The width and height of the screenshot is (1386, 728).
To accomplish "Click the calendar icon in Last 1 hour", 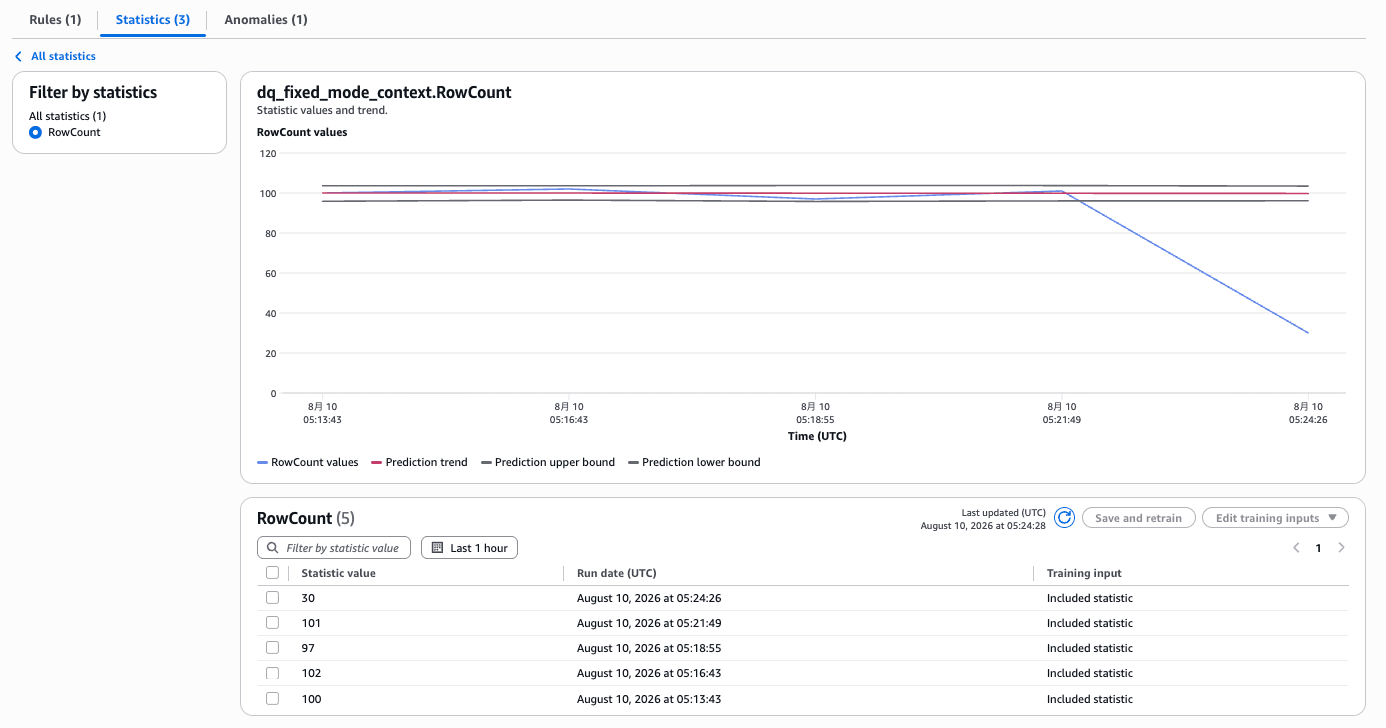I will tap(437, 548).
